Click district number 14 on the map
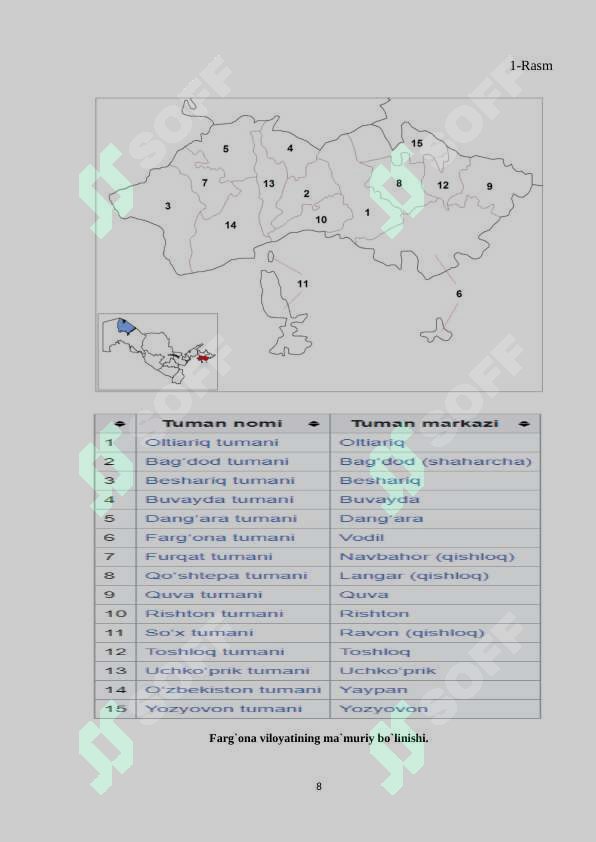Screen dimensions: 596x842 coord(230,225)
